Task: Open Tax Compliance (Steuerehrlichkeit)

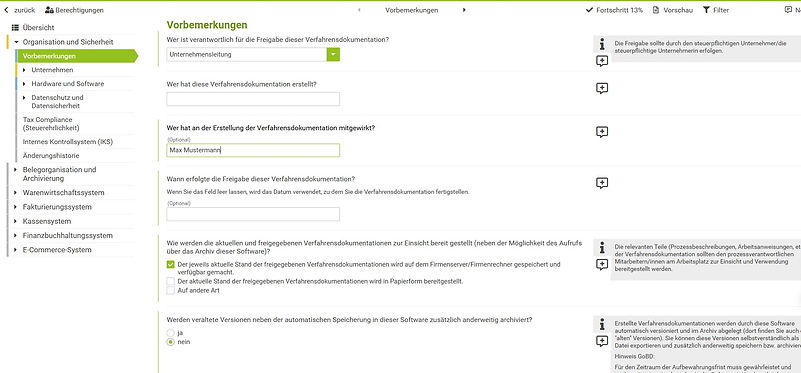Action: (51, 124)
